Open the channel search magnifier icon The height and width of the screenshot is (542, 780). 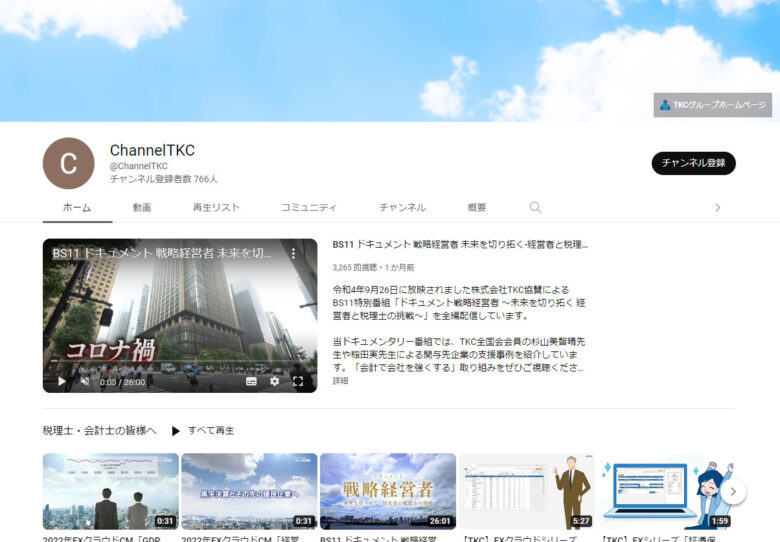click(x=535, y=207)
